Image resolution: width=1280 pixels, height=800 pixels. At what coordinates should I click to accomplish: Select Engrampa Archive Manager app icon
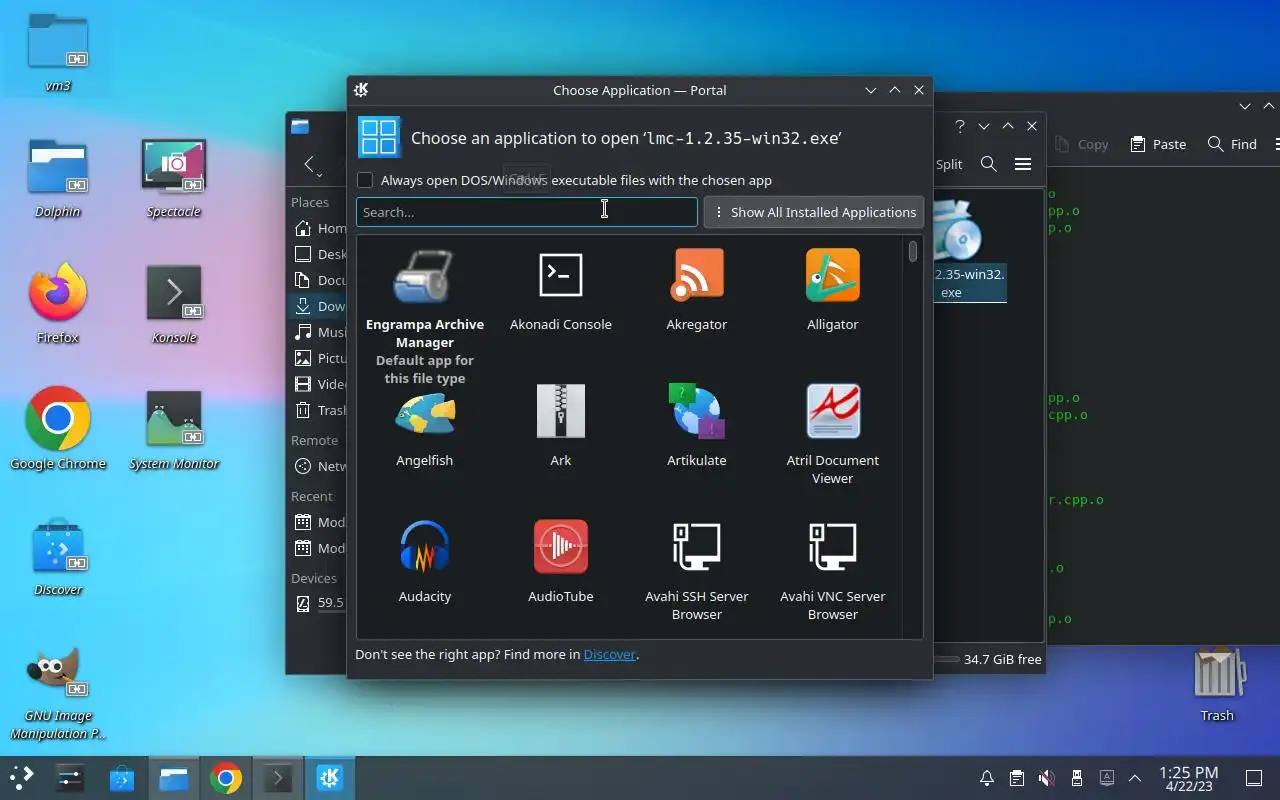pyautogui.click(x=425, y=275)
